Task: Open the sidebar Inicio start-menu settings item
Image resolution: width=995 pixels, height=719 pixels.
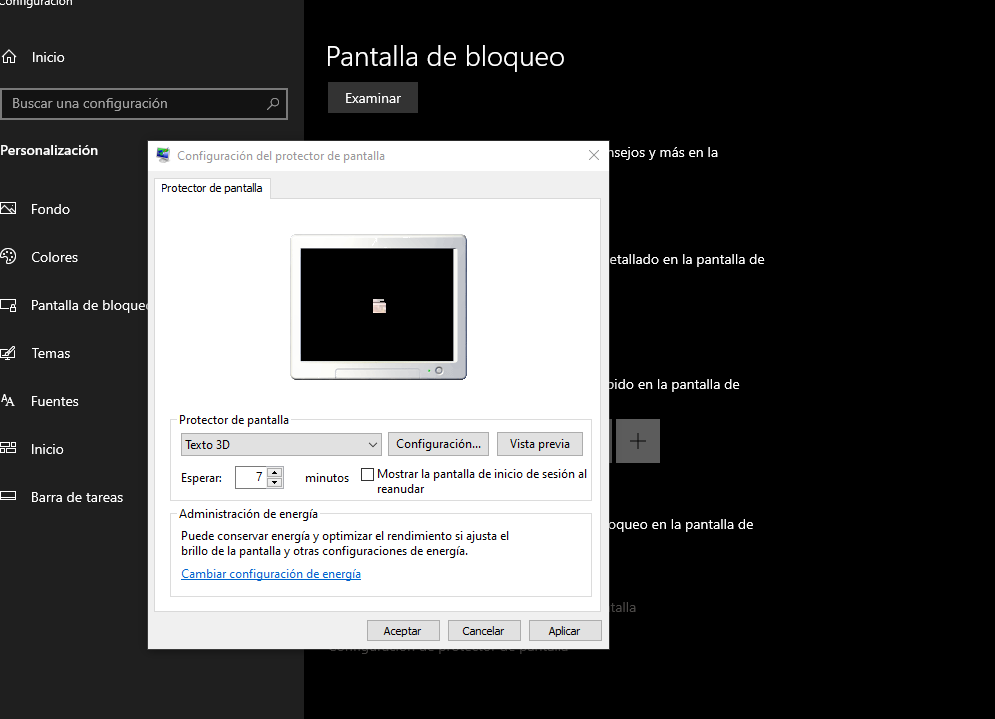Action: pyautogui.click(x=47, y=449)
